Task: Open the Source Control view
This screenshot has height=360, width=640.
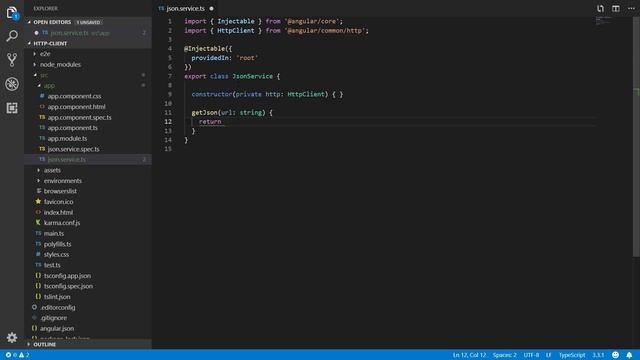Action: [12, 60]
